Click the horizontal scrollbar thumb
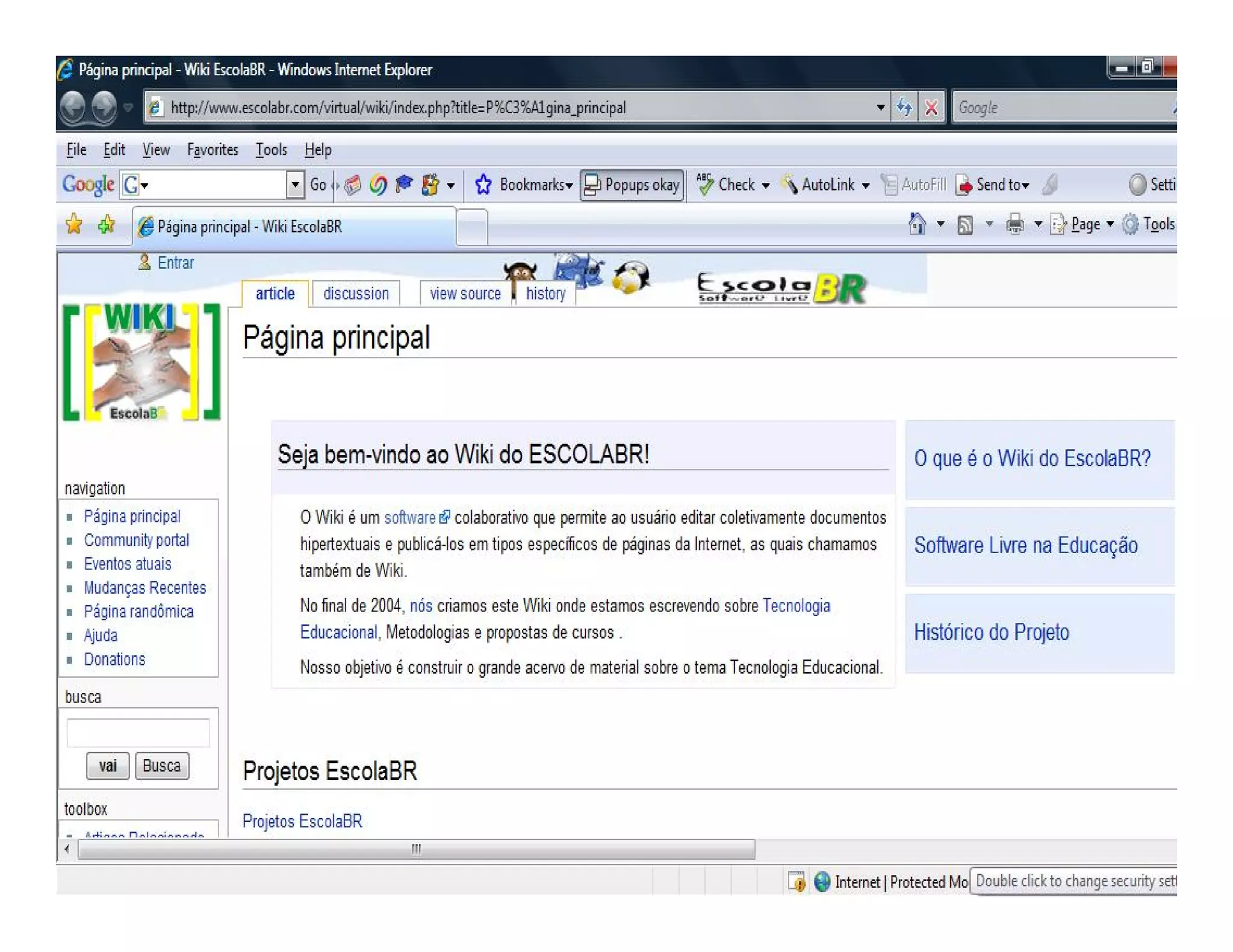The width and height of the screenshot is (1233, 952). [x=416, y=849]
